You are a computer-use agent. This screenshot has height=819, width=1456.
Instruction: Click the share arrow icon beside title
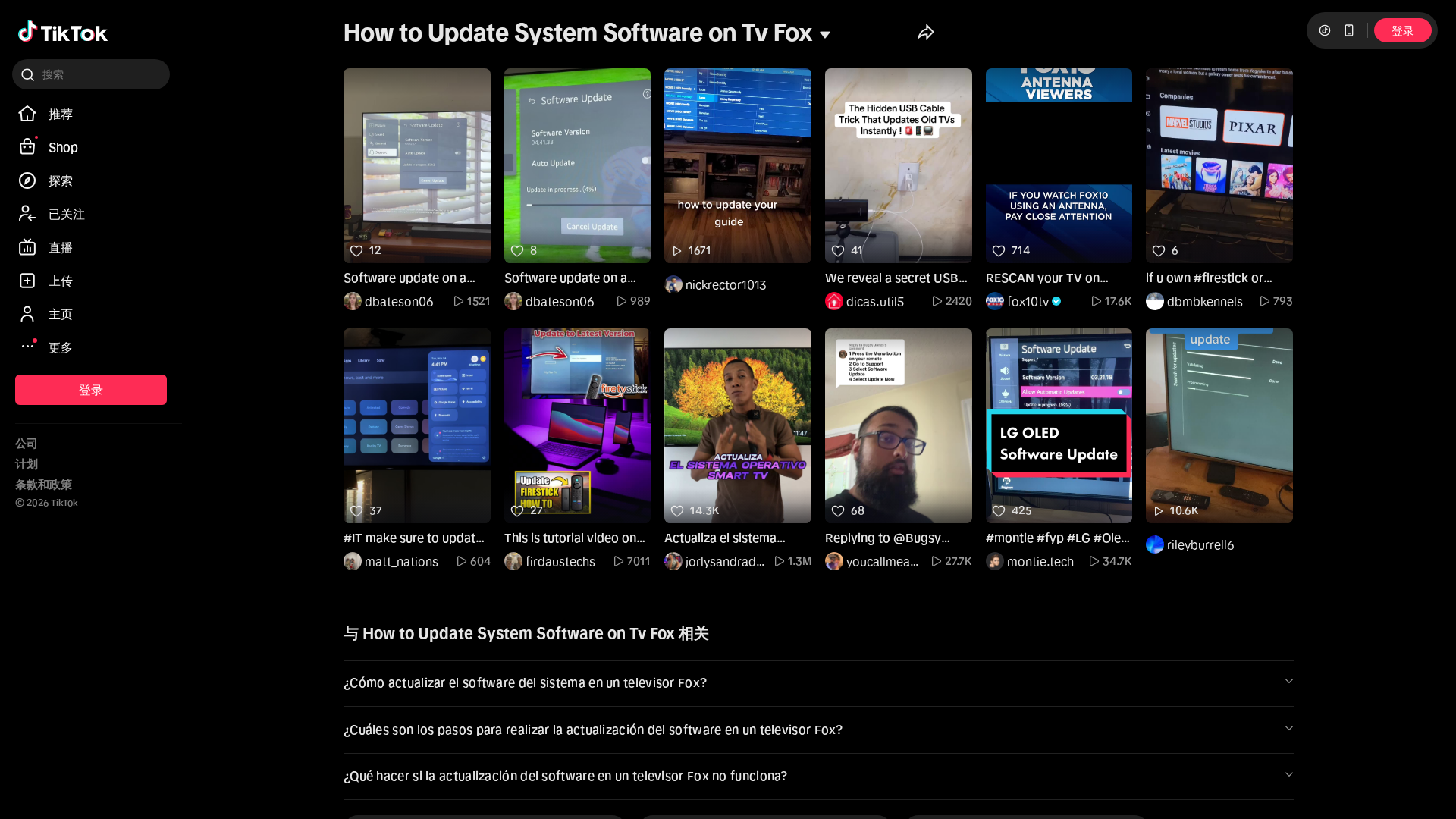click(925, 33)
